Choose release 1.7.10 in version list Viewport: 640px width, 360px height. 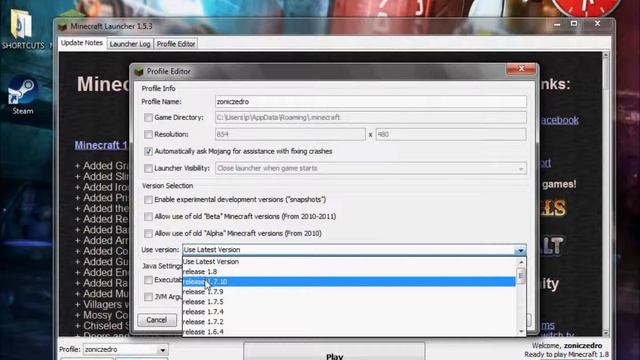(x=349, y=282)
